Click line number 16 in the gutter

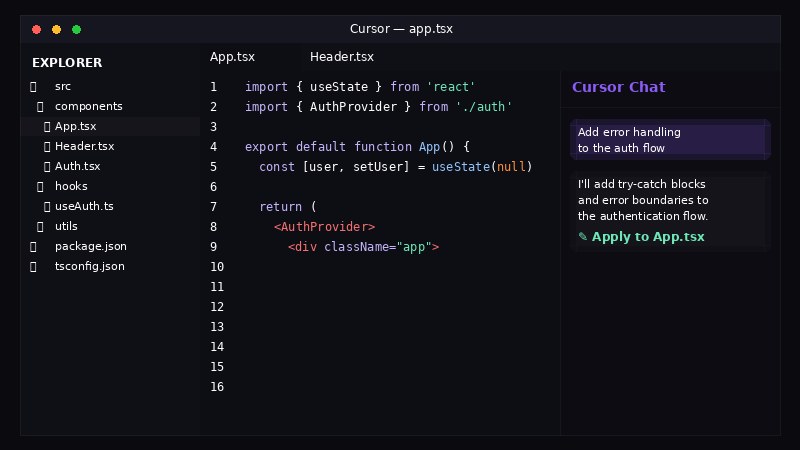[217, 387]
